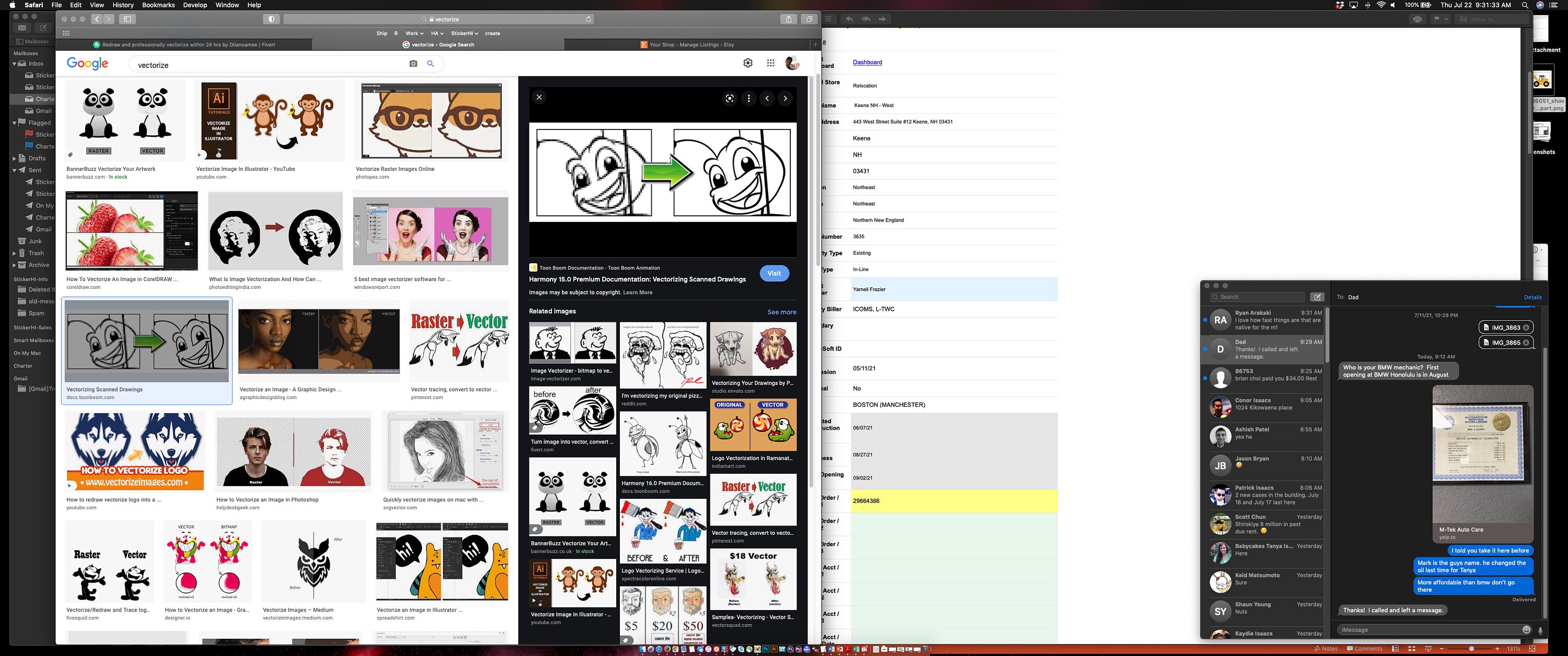1568x656 pixels.
Task: Click the Safari back arrow
Action: point(97,19)
